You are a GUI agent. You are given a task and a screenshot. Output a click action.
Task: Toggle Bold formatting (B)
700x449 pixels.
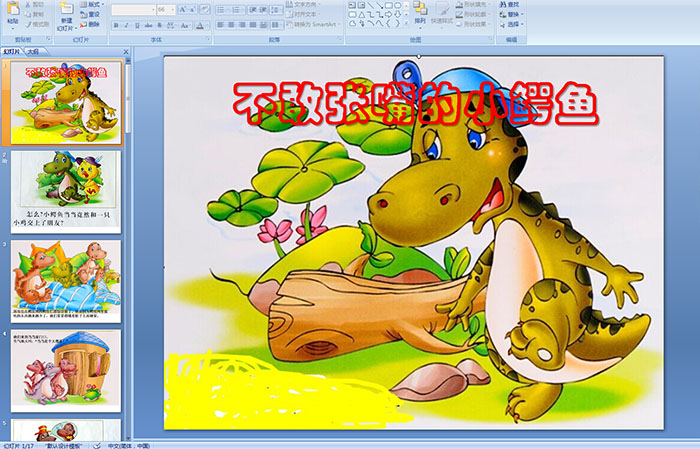coord(116,25)
